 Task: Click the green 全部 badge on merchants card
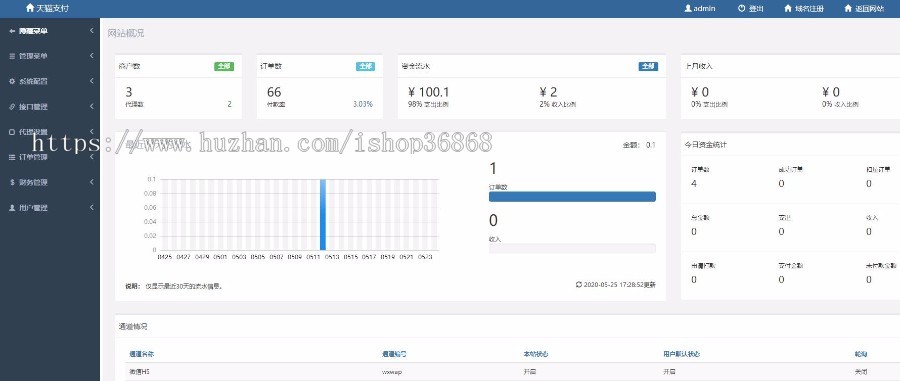(224, 67)
